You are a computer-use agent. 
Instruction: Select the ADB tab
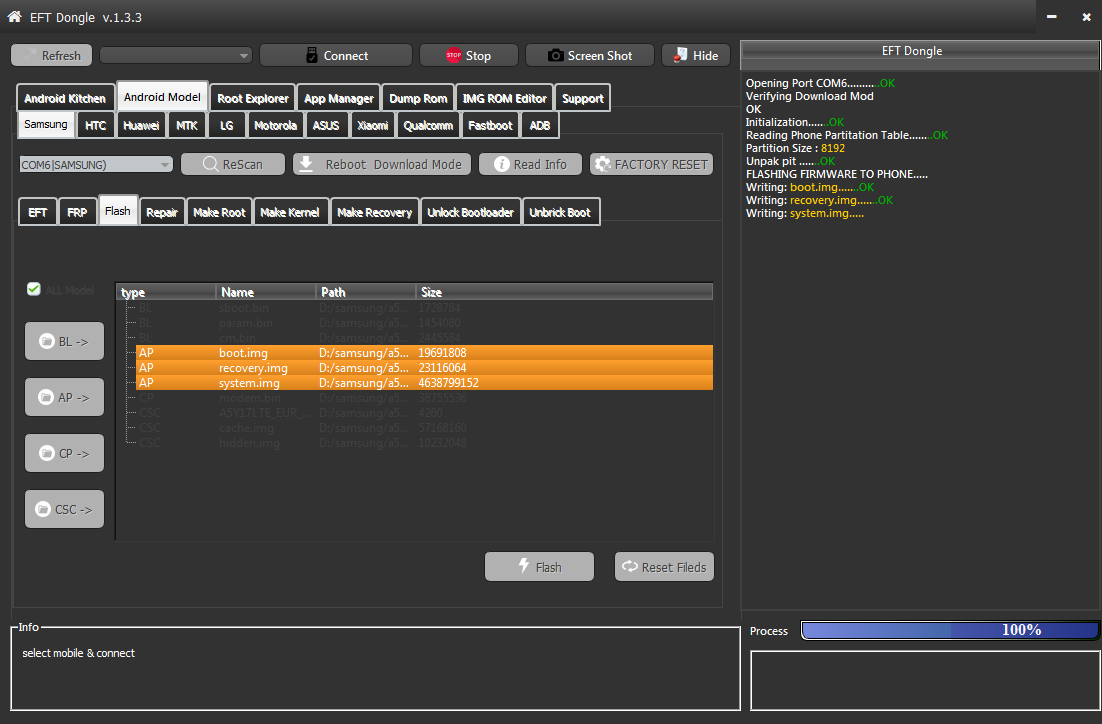click(540, 126)
